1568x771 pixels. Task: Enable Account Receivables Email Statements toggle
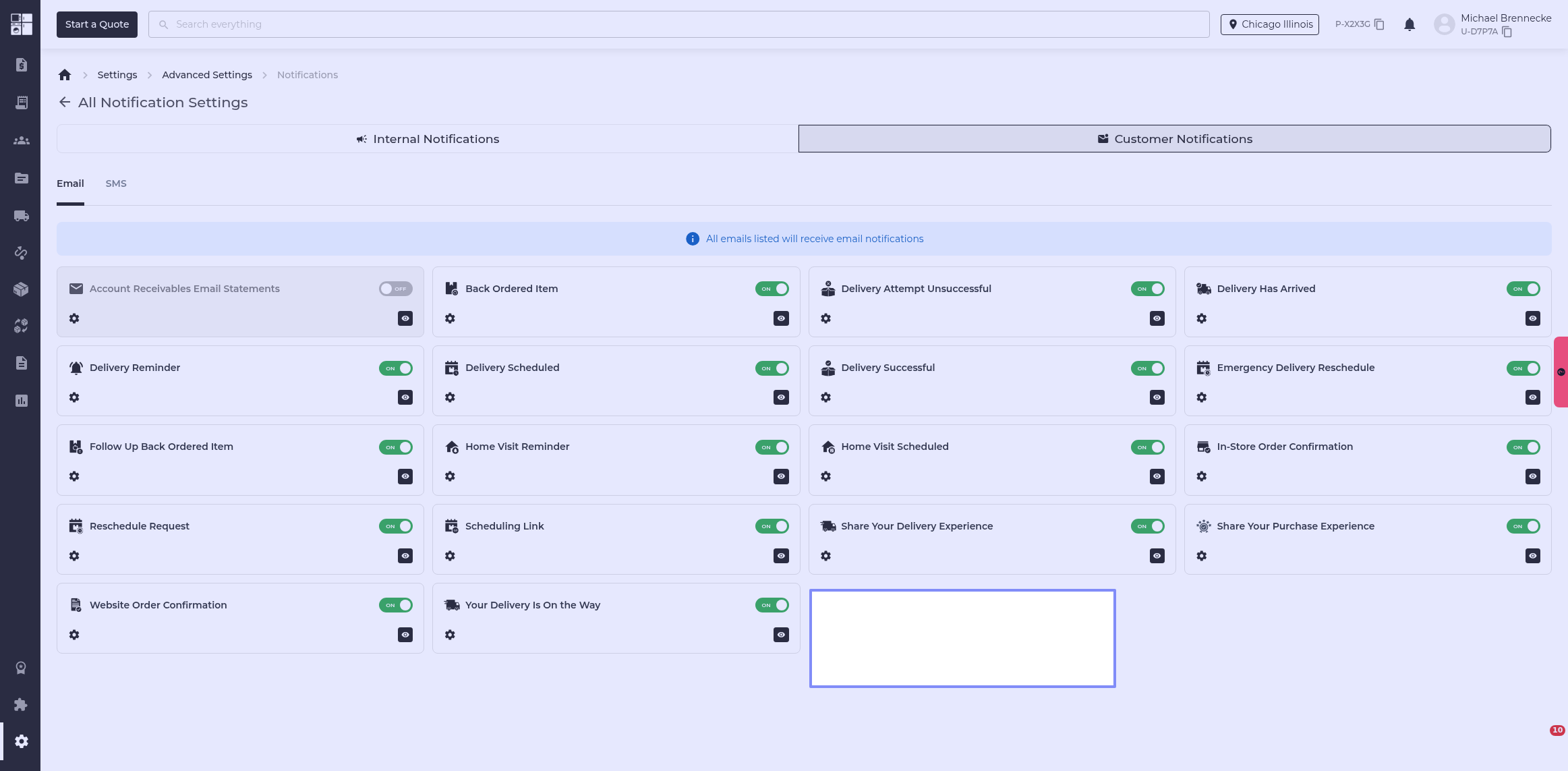click(395, 289)
